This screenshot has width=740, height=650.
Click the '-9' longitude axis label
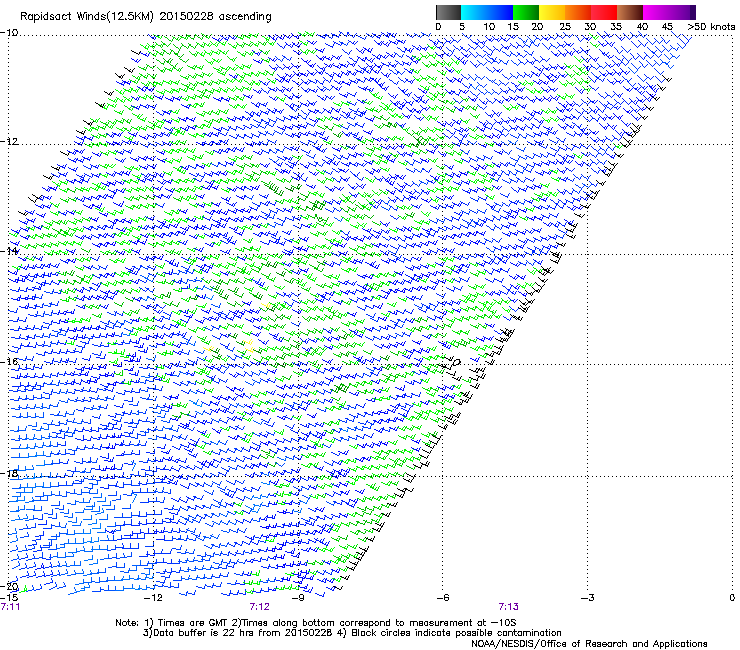click(298, 598)
